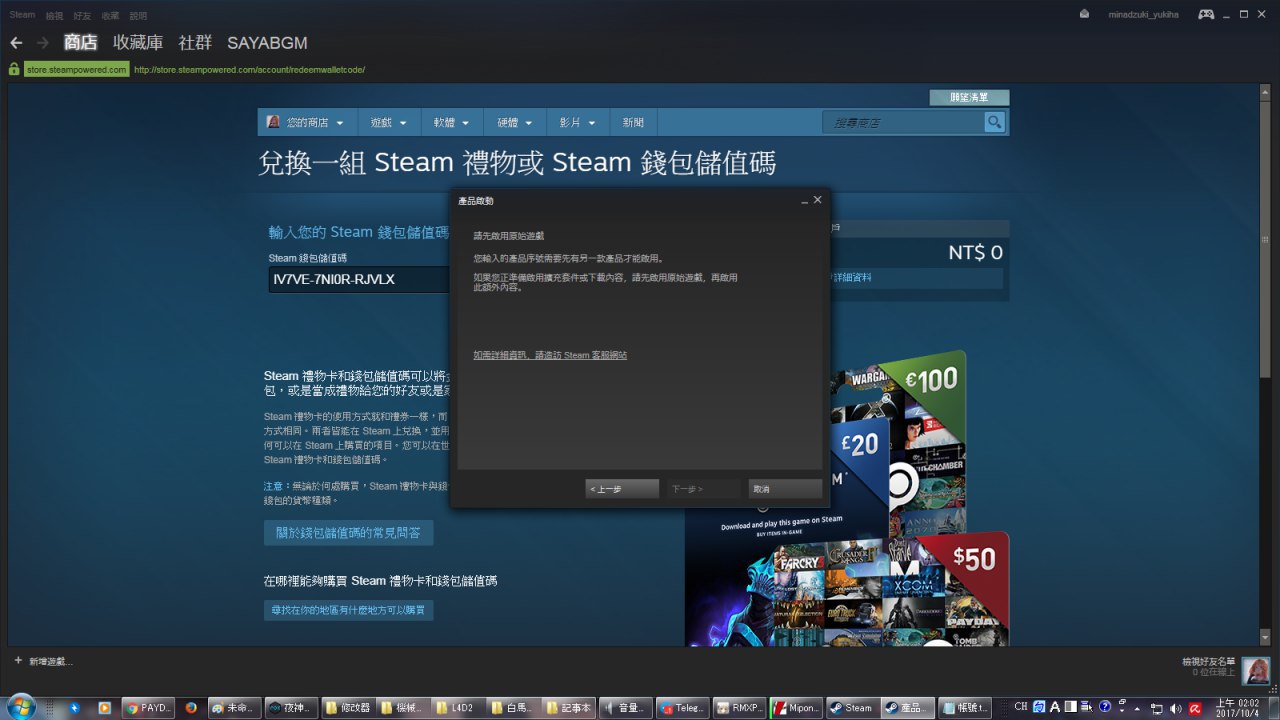1280x720 pixels.
Task: Open the SAYABGM profile tab
Action: (x=267, y=43)
